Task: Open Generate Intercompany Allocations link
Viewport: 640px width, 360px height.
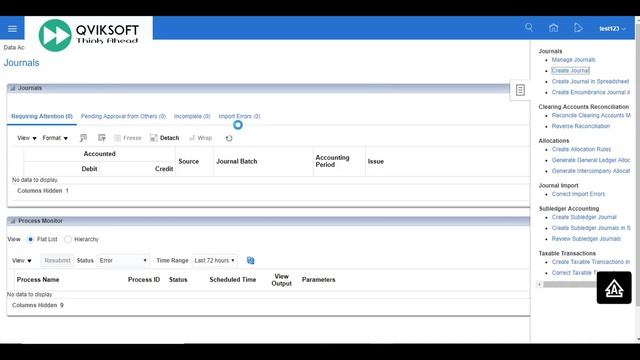Action: [591, 171]
